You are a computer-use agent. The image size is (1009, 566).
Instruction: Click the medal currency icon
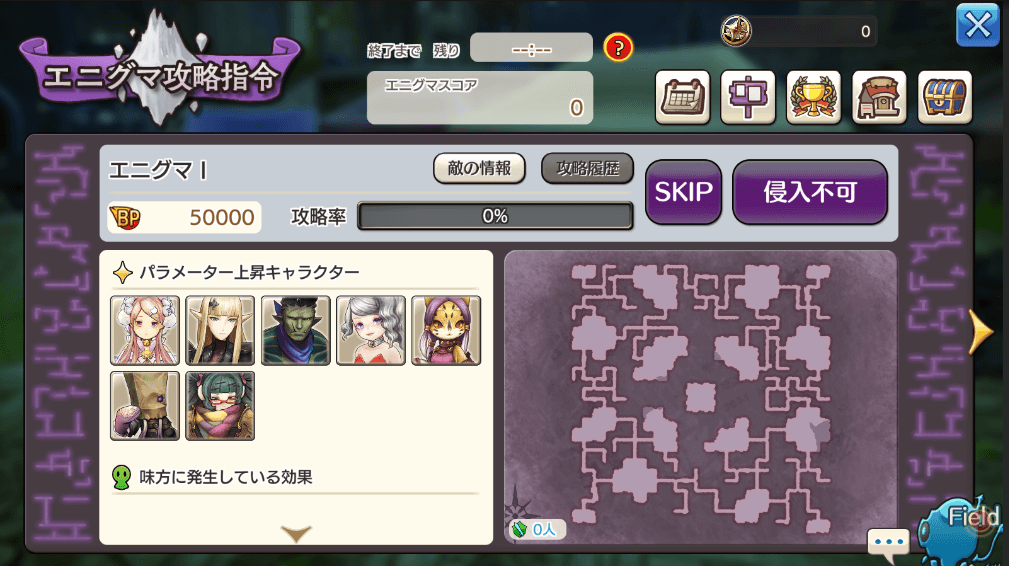(736, 30)
